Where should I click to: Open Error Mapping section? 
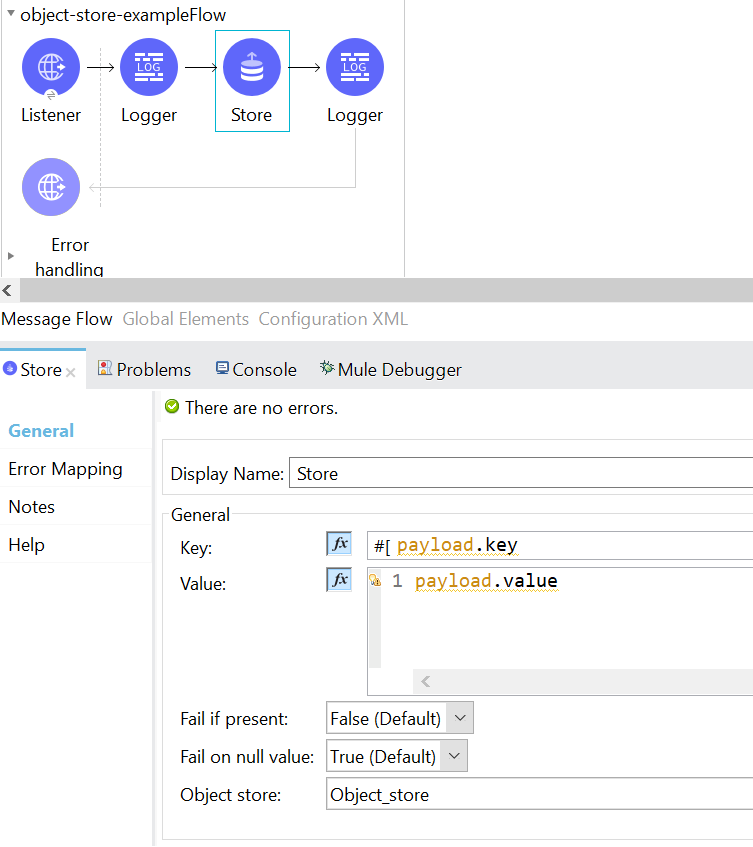click(x=65, y=469)
